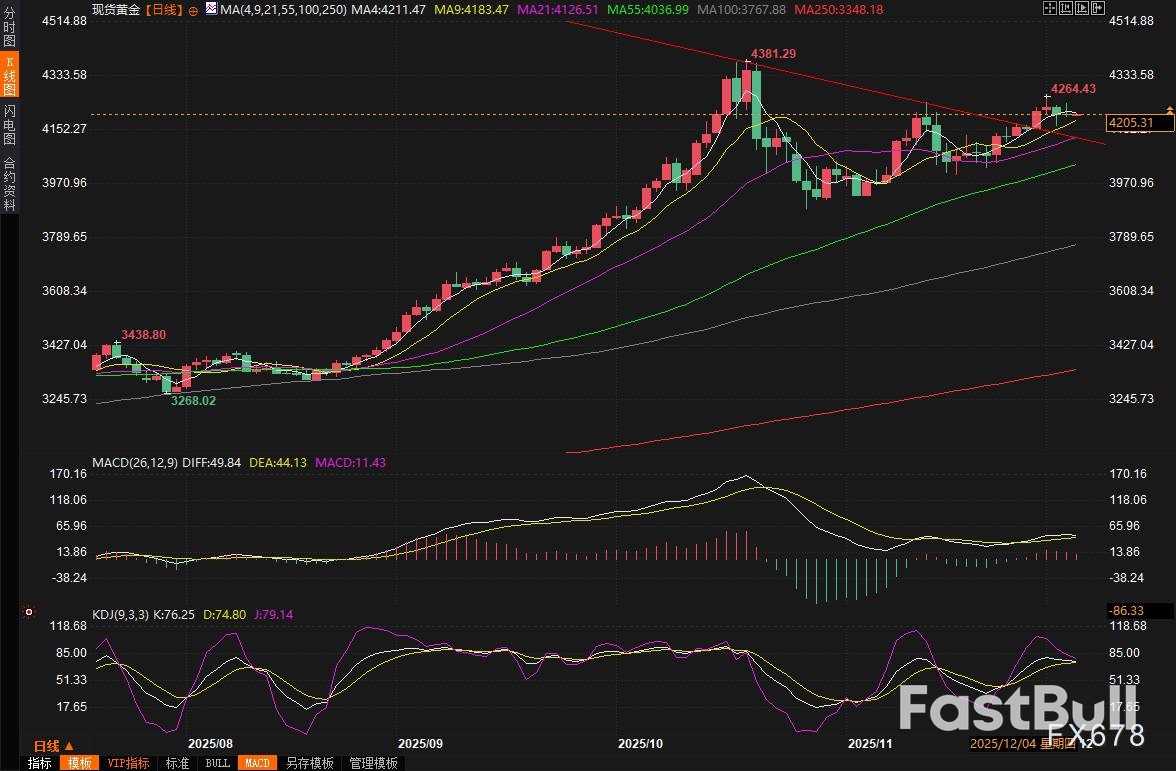Open the 合约资料 side tab
Screen dimensions: 1176x771
tap(10, 183)
